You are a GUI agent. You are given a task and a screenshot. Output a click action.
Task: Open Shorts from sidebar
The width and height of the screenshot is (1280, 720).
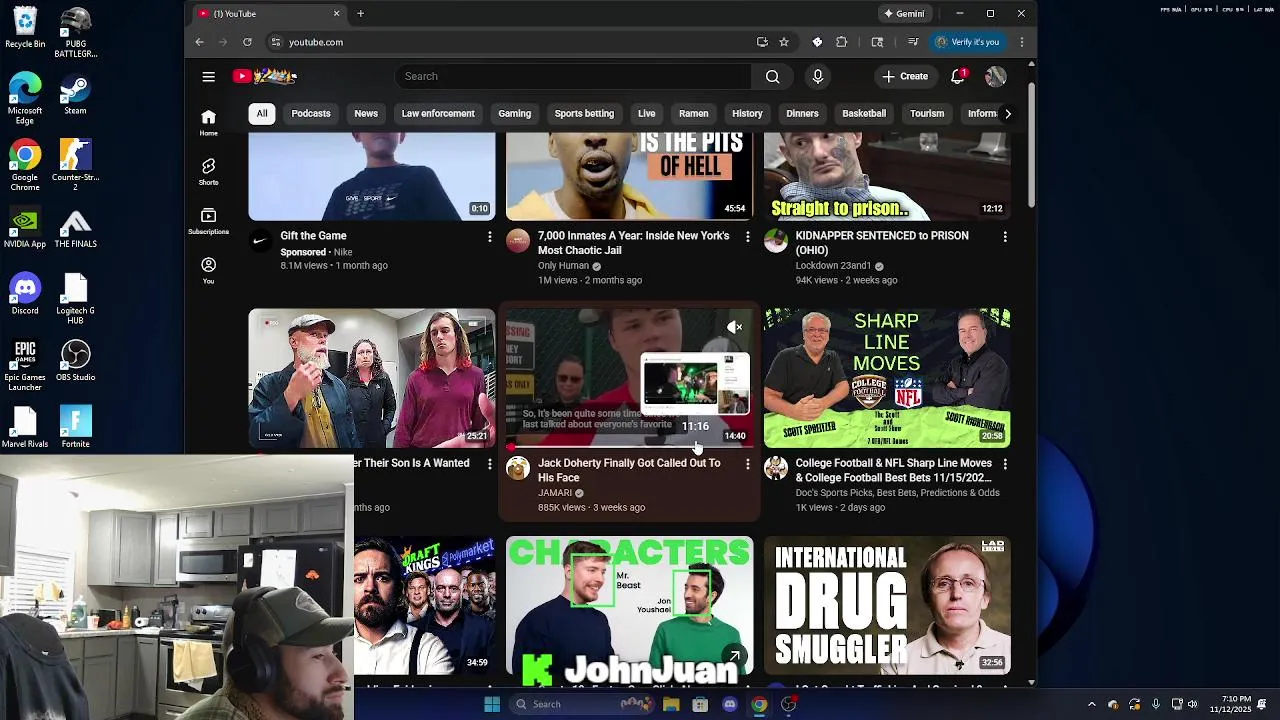(x=208, y=171)
